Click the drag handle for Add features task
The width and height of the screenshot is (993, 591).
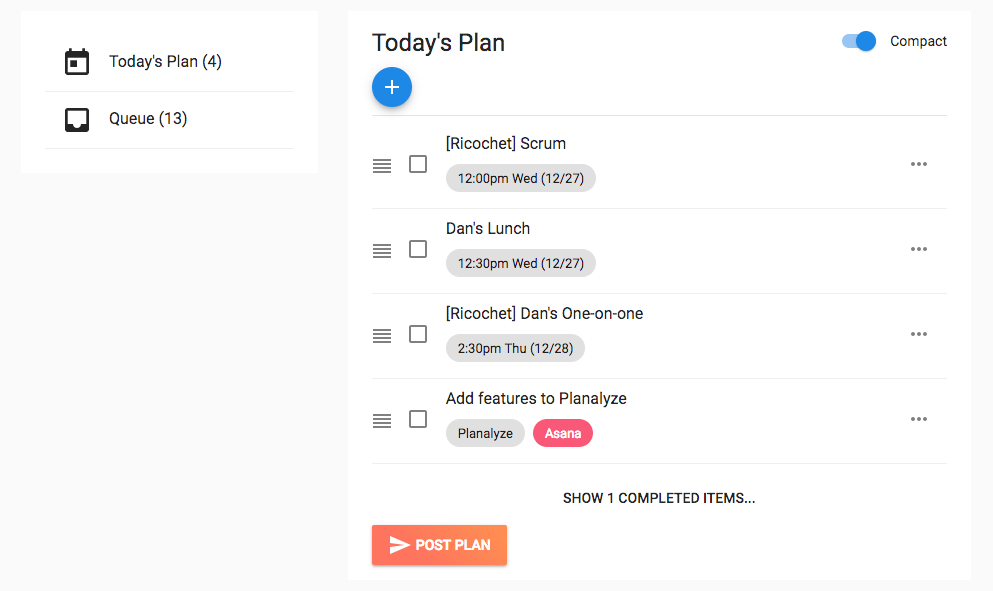pos(382,420)
